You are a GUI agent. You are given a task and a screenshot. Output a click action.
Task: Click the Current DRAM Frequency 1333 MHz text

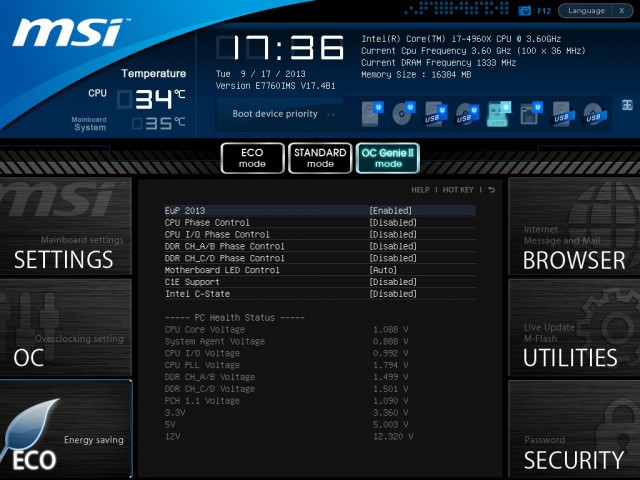pyautogui.click(x=438, y=63)
